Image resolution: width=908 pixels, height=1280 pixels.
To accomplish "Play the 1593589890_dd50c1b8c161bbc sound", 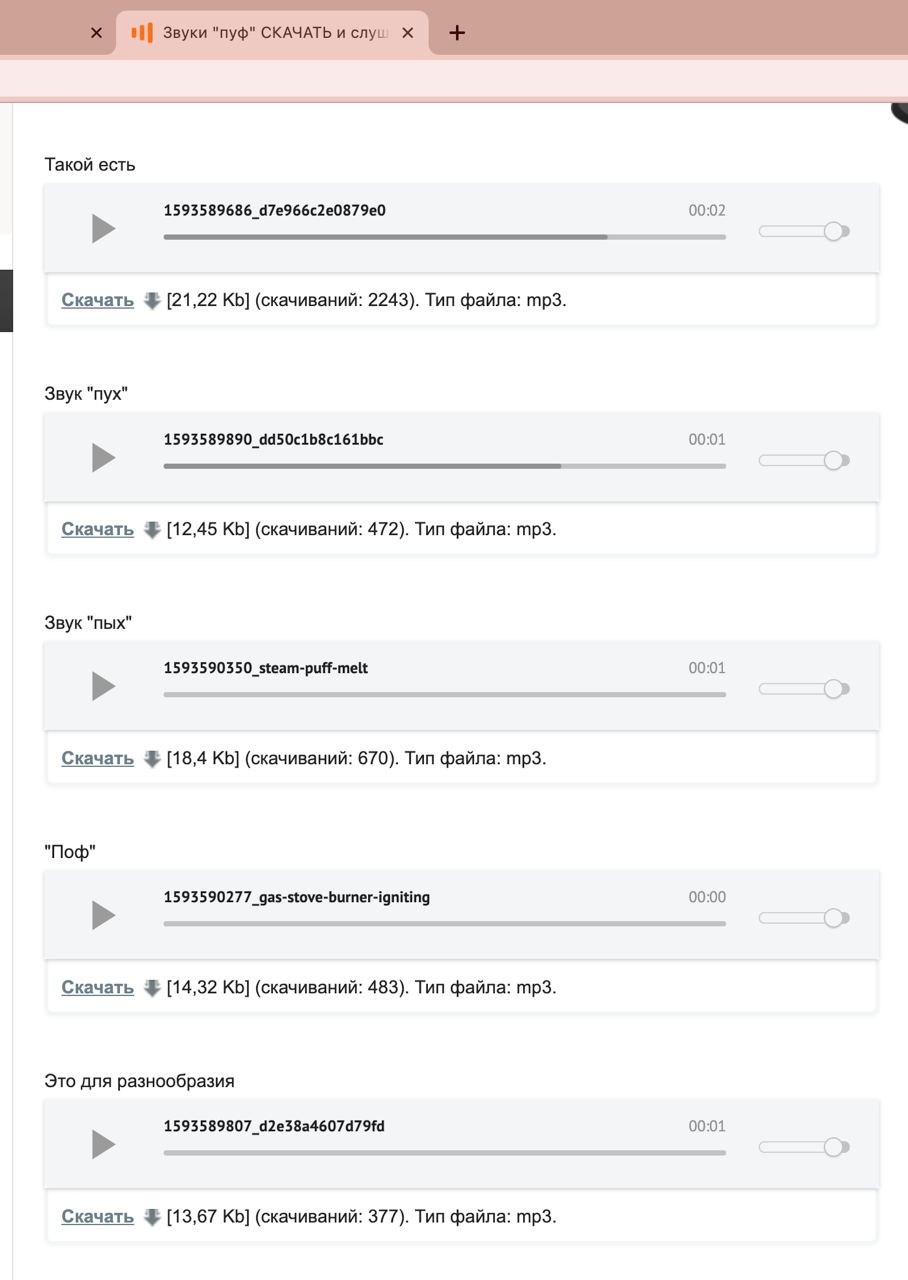I will click(103, 458).
